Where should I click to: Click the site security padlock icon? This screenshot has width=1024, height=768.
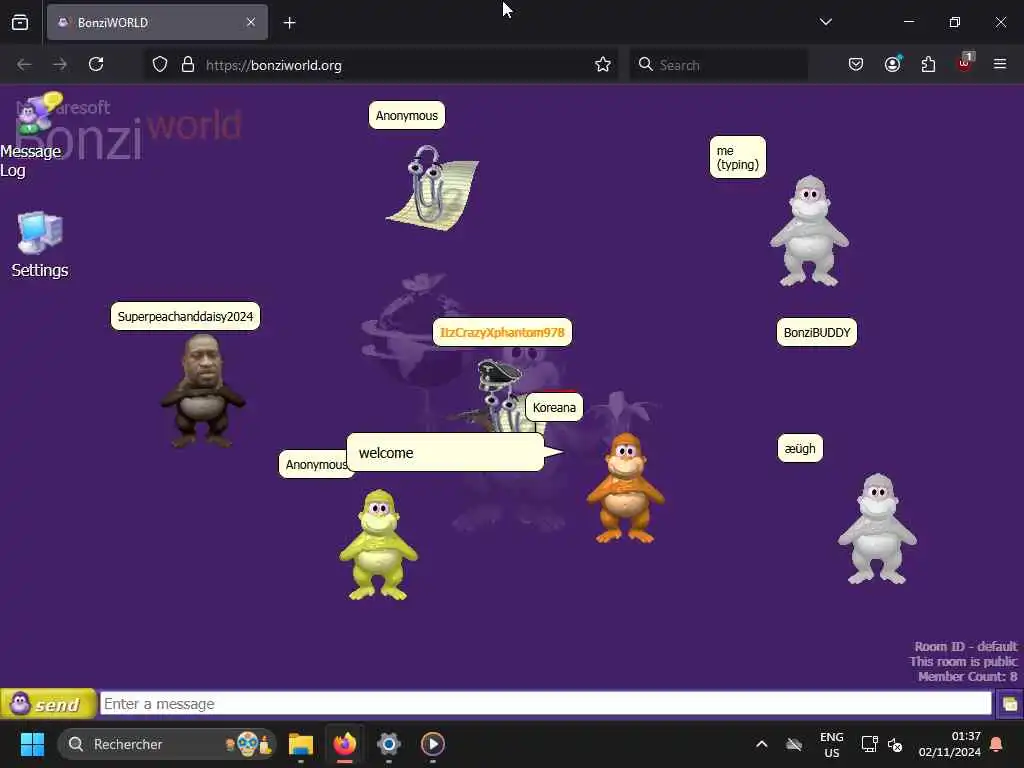point(188,65)
